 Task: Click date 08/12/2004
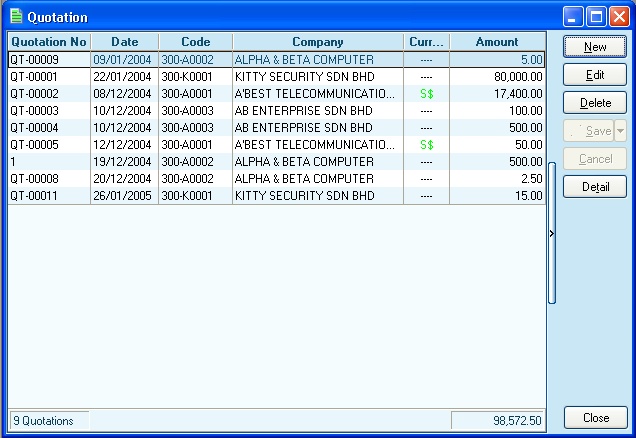click(122, 94)
